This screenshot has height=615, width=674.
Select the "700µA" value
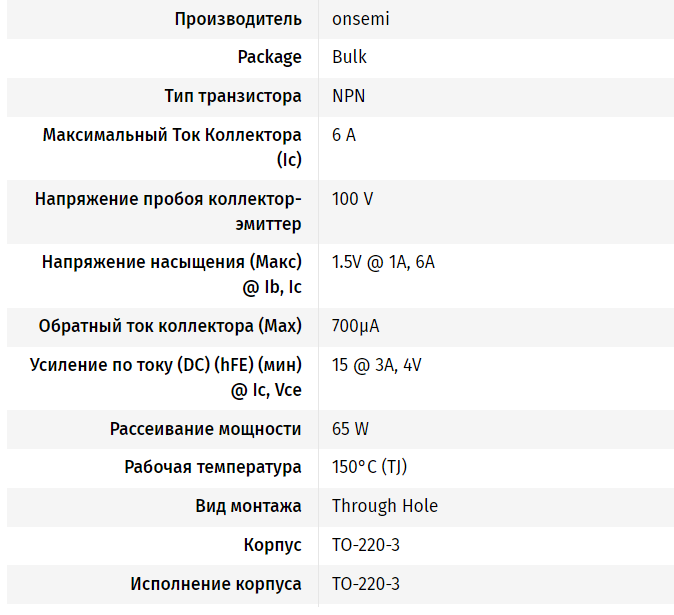click(355, 326)
